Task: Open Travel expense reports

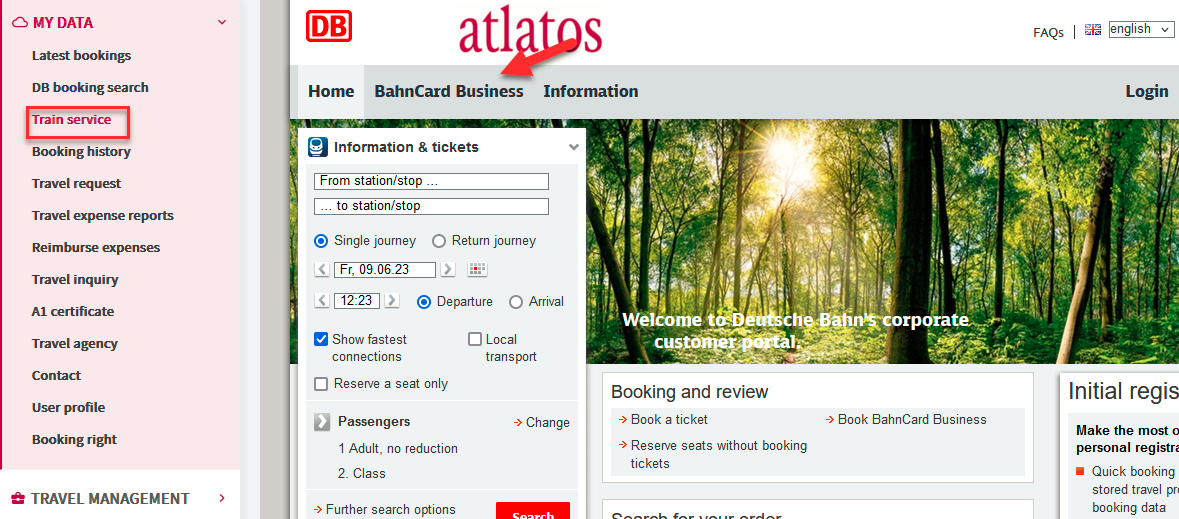Action: (x=102, y=215)
